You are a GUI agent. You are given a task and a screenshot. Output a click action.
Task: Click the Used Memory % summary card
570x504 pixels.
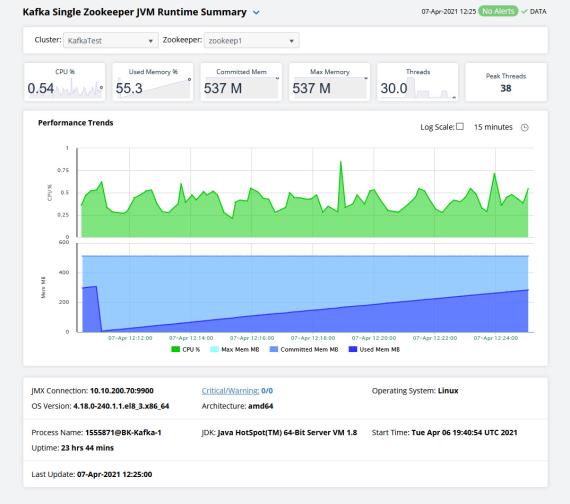click(153, 82)
